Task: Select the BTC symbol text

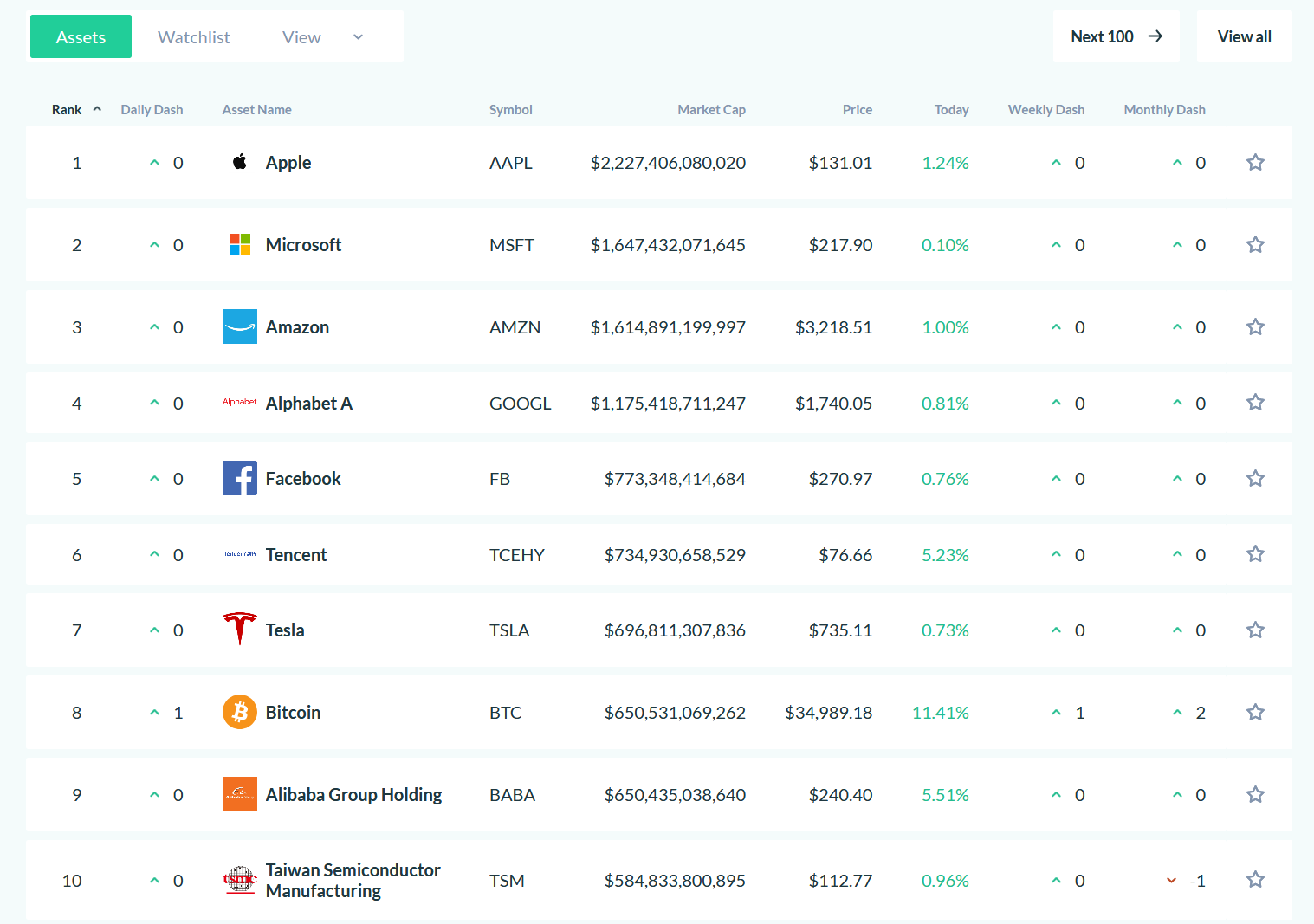Action: 506,713
